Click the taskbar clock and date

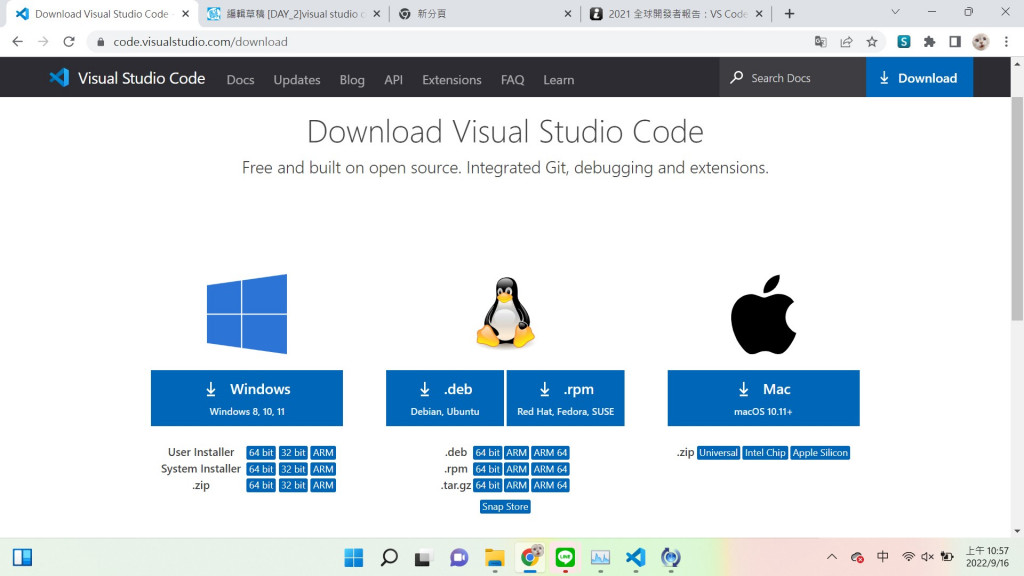pyautogui.click(x=987, y=556)
